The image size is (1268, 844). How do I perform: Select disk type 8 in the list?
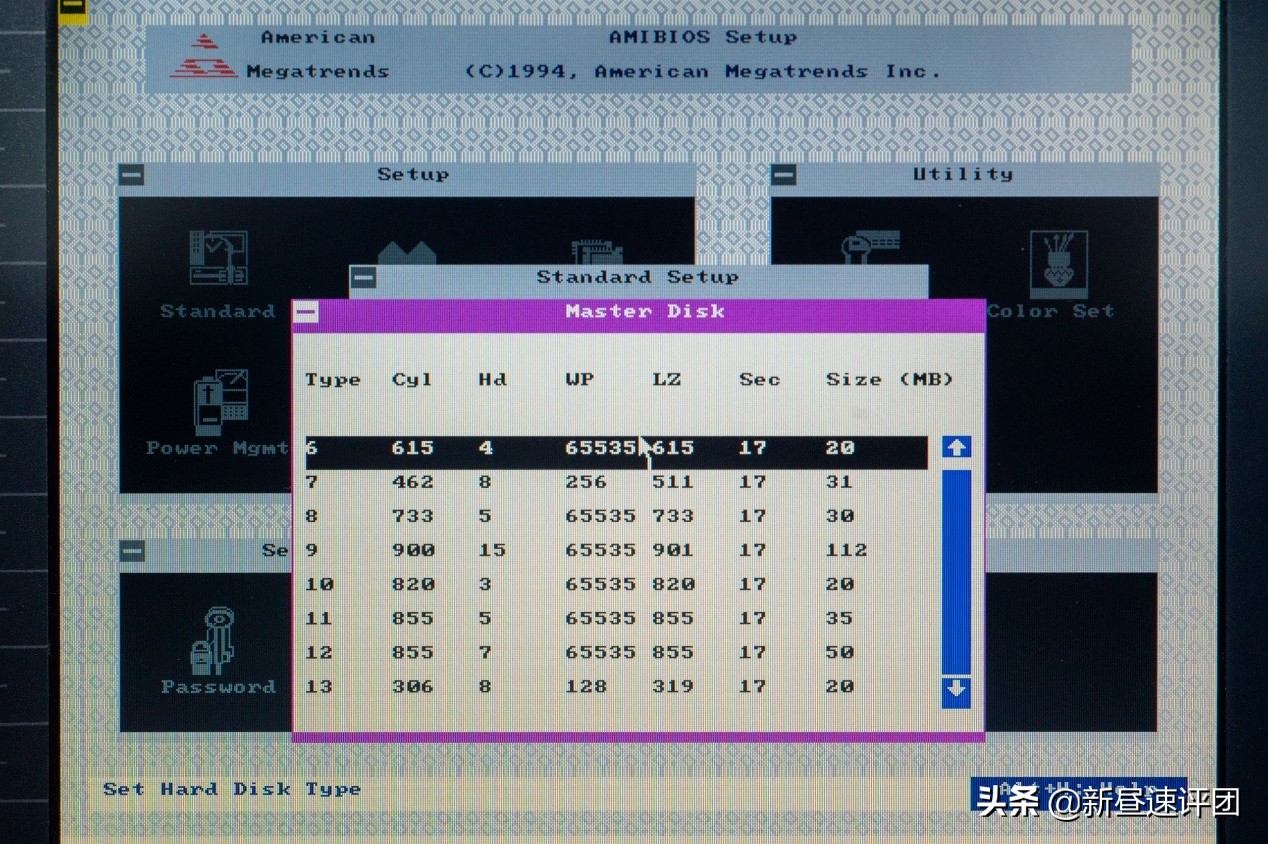pyautogui.click(x=616, y=517)
